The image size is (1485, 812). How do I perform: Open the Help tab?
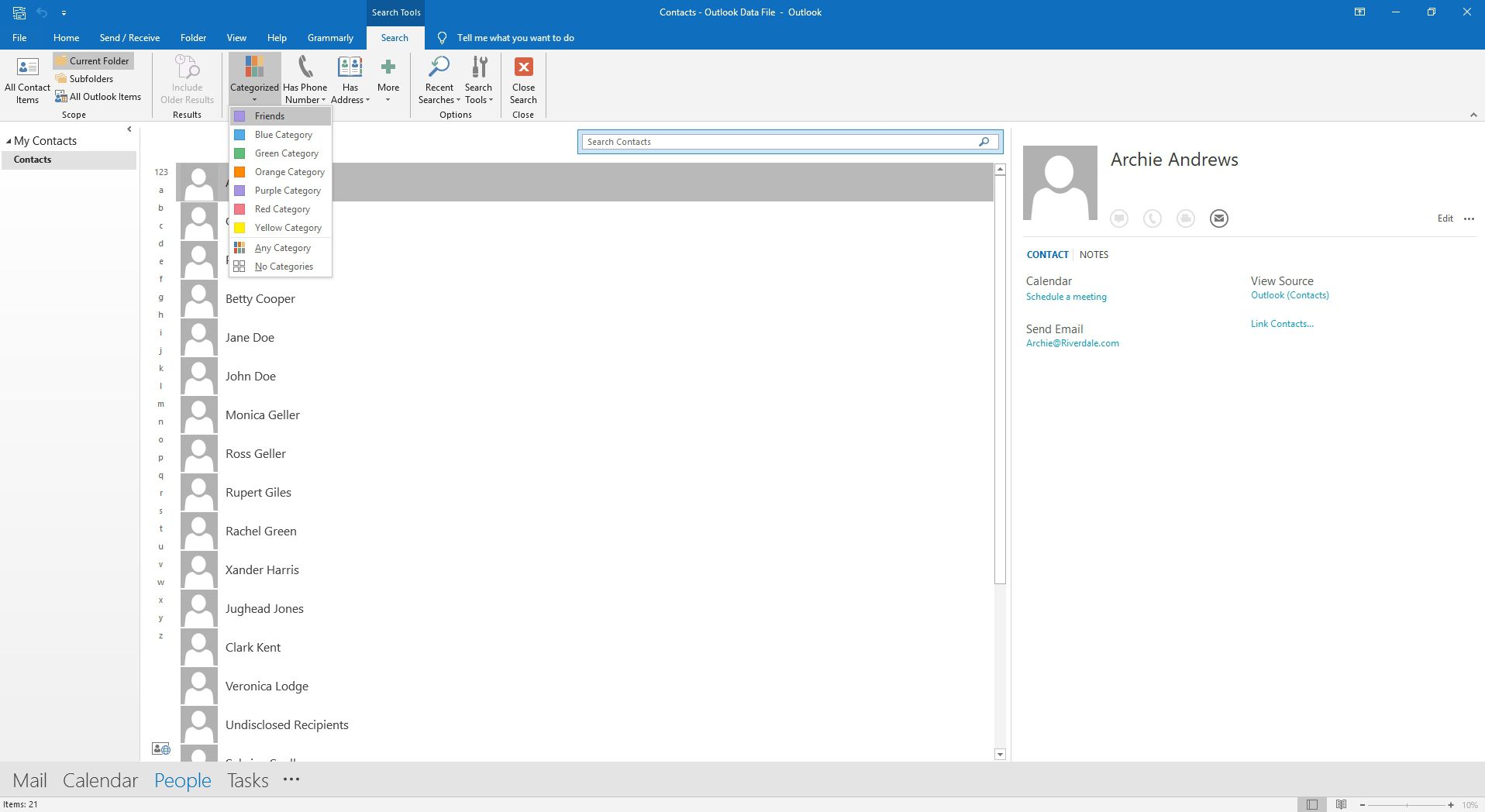click(x=277, y=37)
